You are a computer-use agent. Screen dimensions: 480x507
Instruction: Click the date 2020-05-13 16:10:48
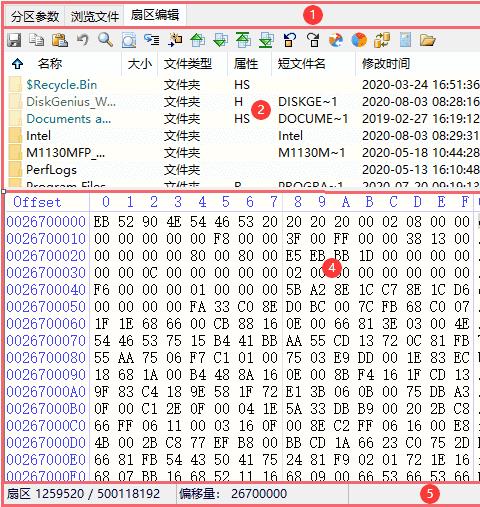click(x=421, y=170)
